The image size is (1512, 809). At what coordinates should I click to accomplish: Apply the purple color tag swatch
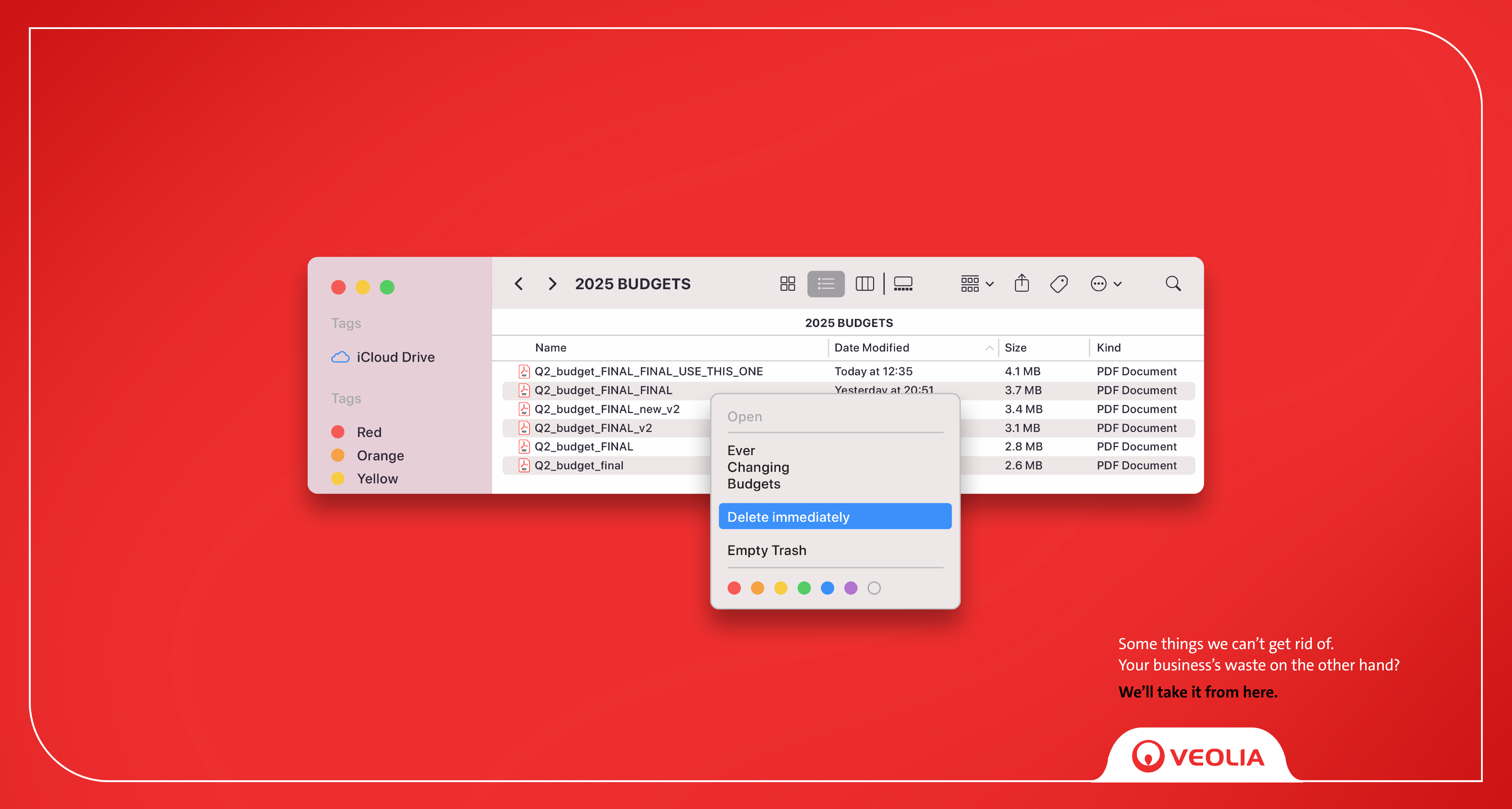(x=850, y=588)
